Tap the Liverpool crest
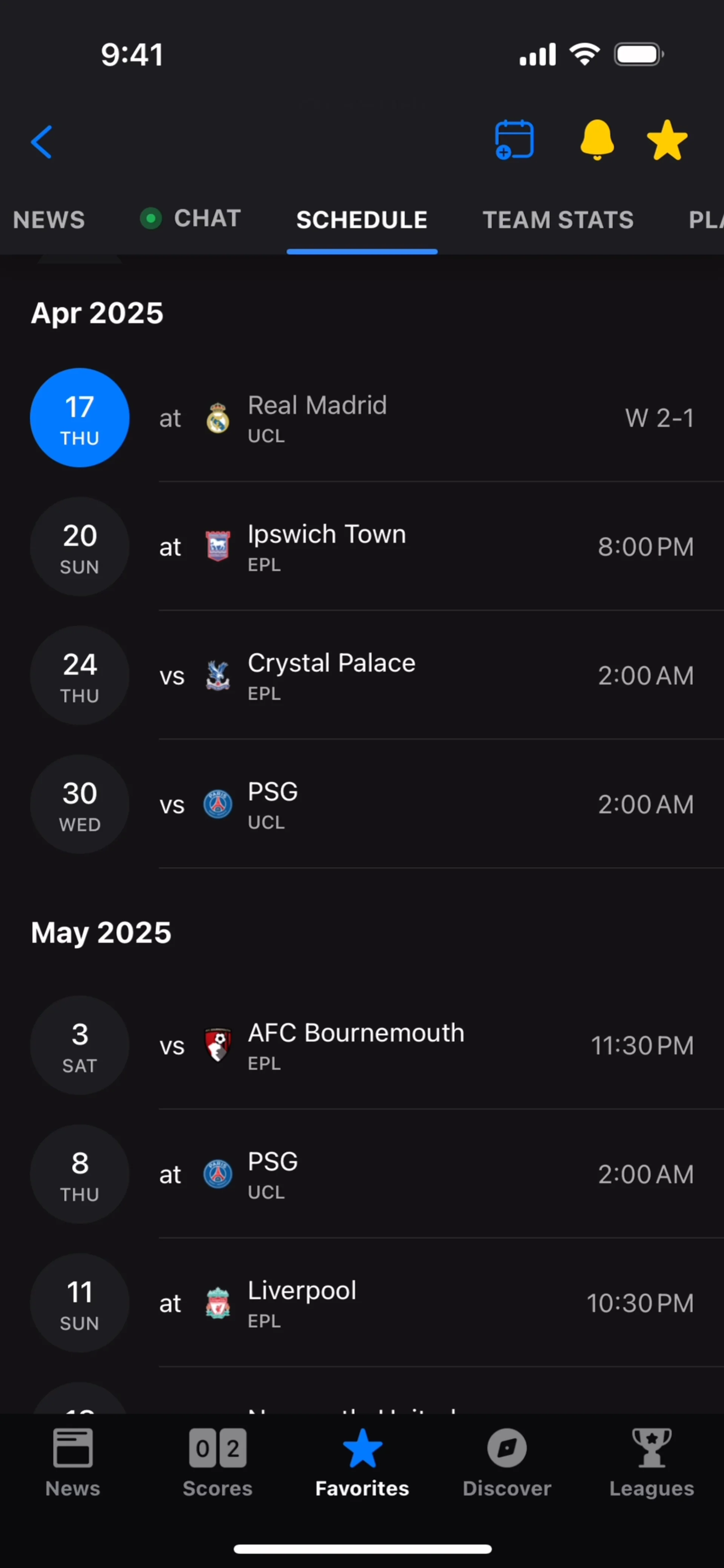The width and height of the screenshot is (724, 1568). click(217, 1303)
